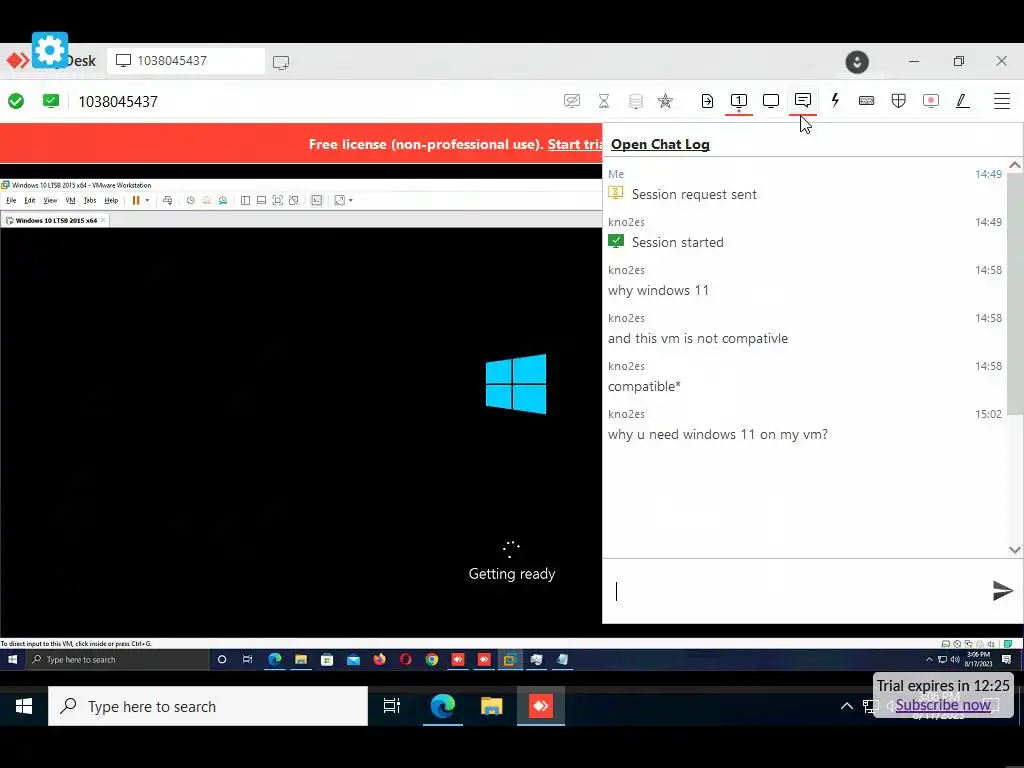
Task: Click local Windows Start button
Action: (24, 707)
